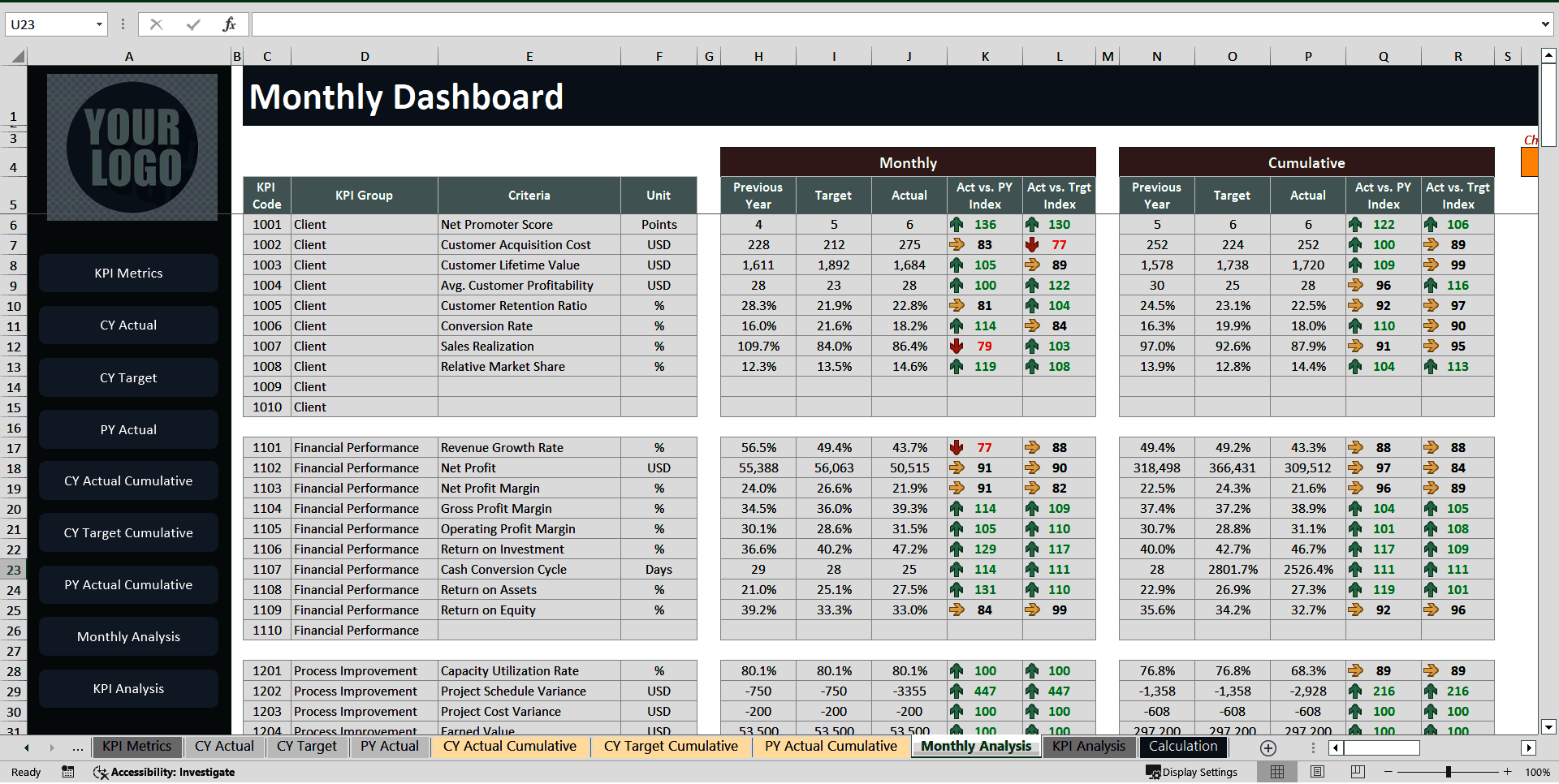Click the orange shape at right edge
1559x784 pixels.
(x=1530, y=162)
